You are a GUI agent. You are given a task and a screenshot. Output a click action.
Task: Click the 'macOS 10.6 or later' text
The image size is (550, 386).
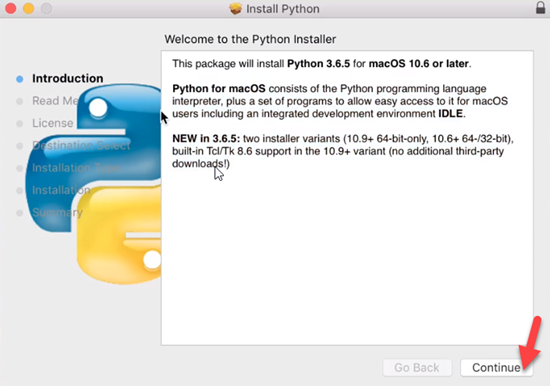pos(418,64)
